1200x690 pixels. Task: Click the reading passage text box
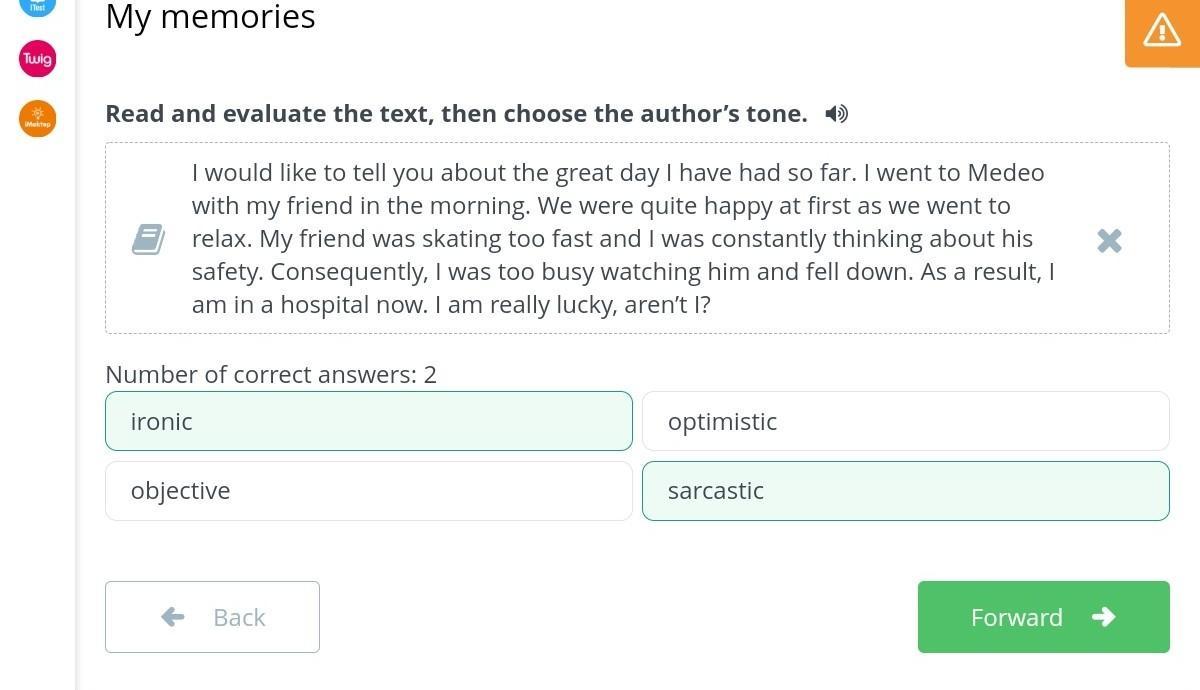[x=637, y=238]
